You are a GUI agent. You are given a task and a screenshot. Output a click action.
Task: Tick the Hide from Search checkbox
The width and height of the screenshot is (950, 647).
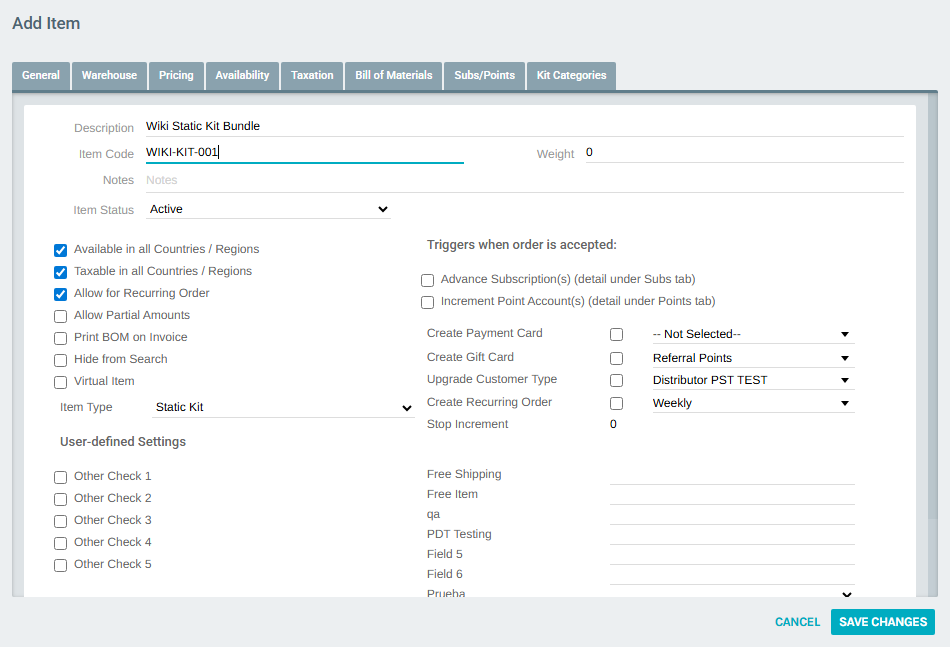[61, 360]
